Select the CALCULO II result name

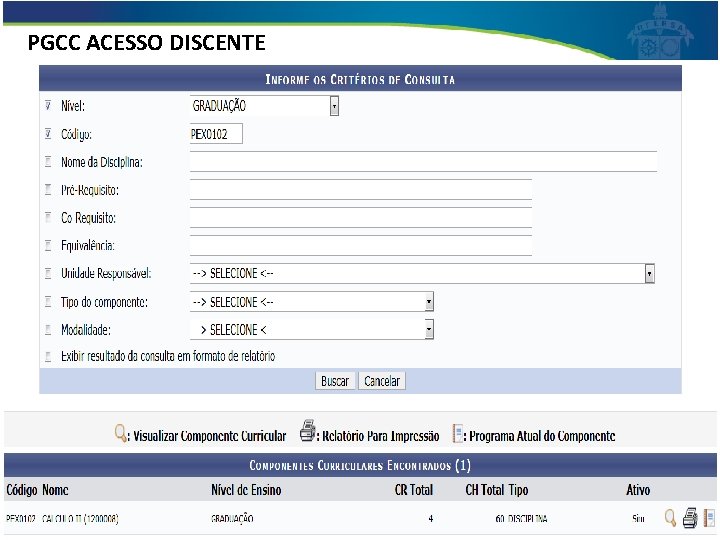[x=80, y=519]
